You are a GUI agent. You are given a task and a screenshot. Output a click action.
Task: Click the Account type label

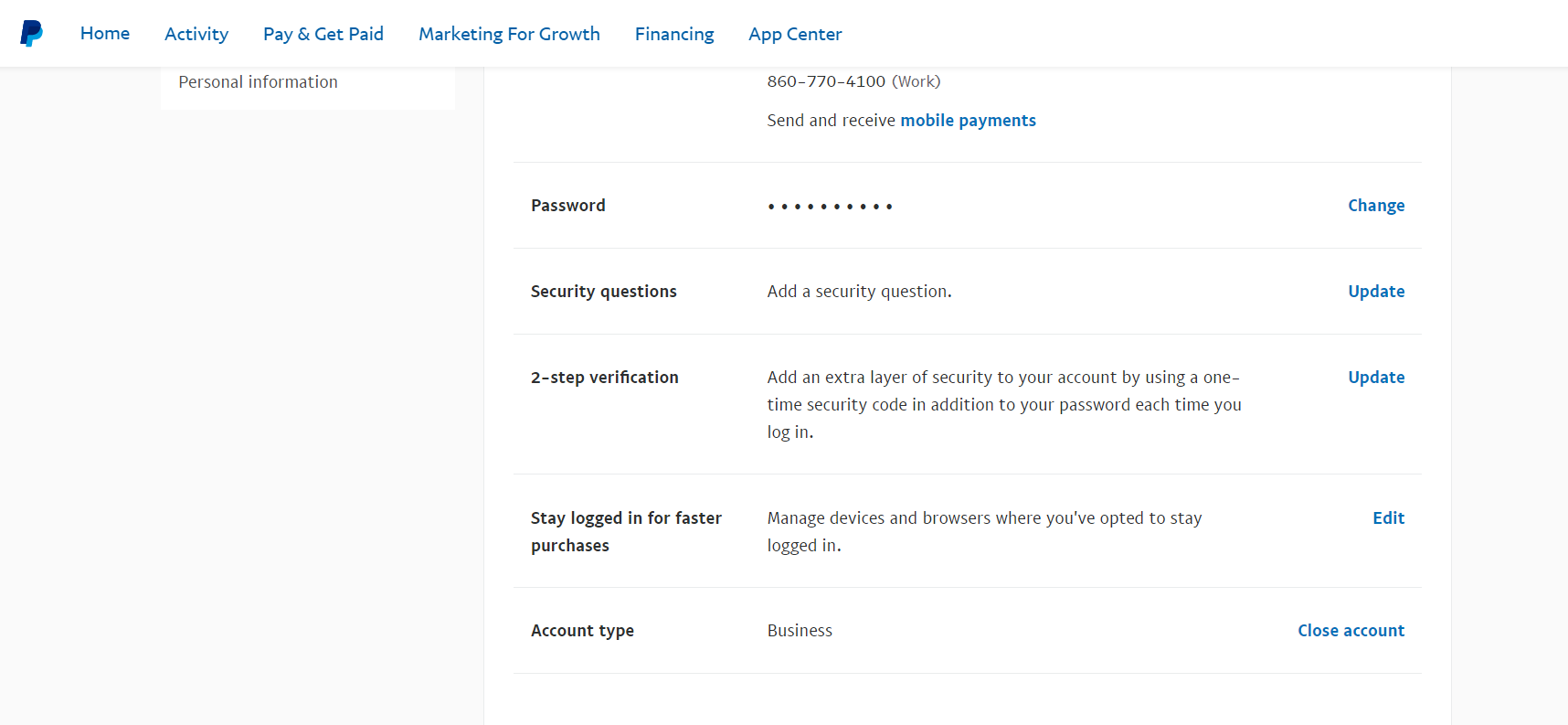click(x=582, y=631)
